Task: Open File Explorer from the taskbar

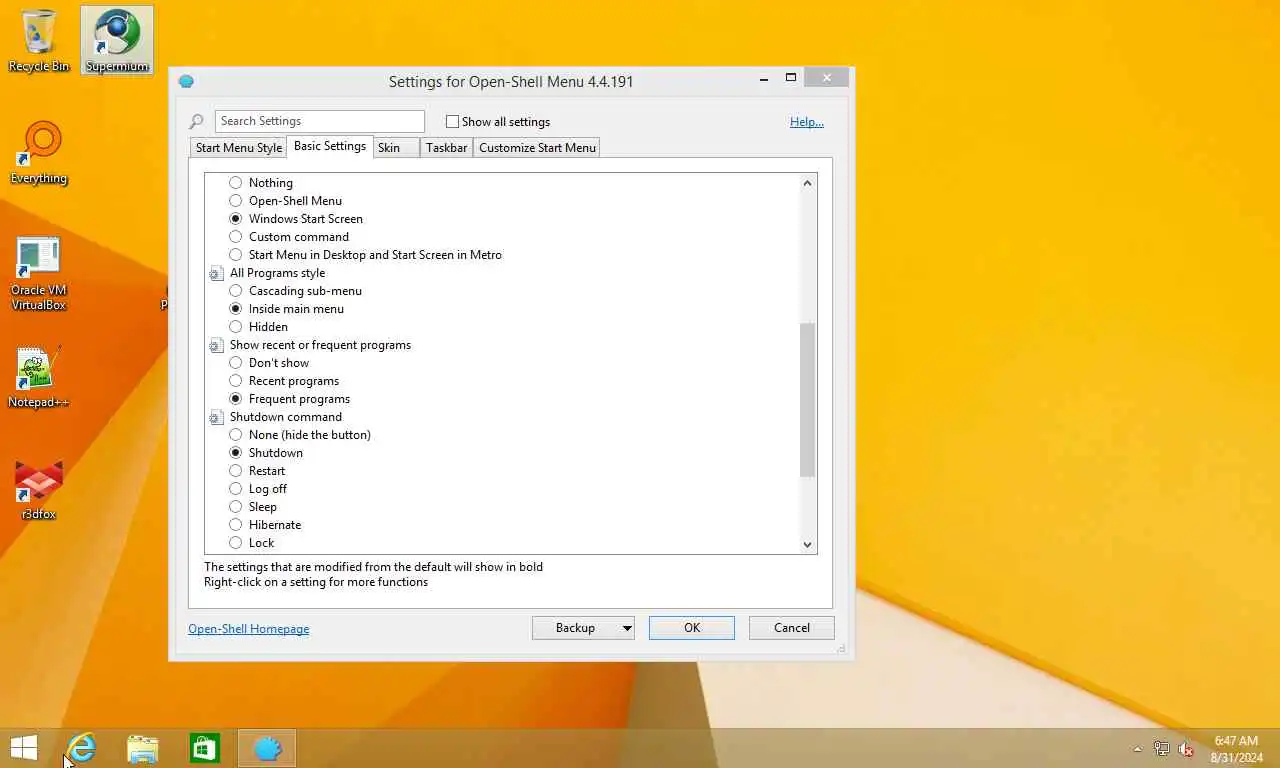Action: click(x=143, y=748)
